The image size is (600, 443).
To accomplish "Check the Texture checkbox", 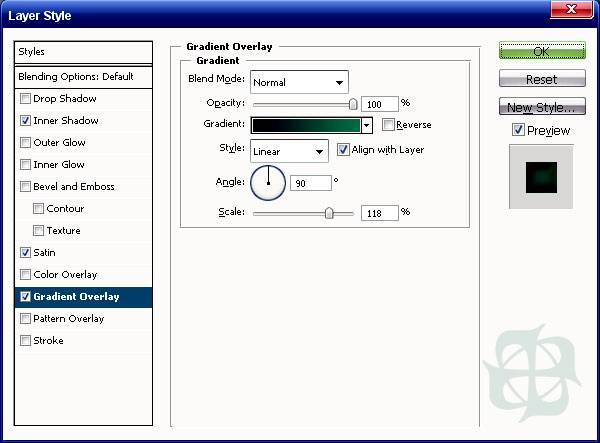I will click(38, 231).
